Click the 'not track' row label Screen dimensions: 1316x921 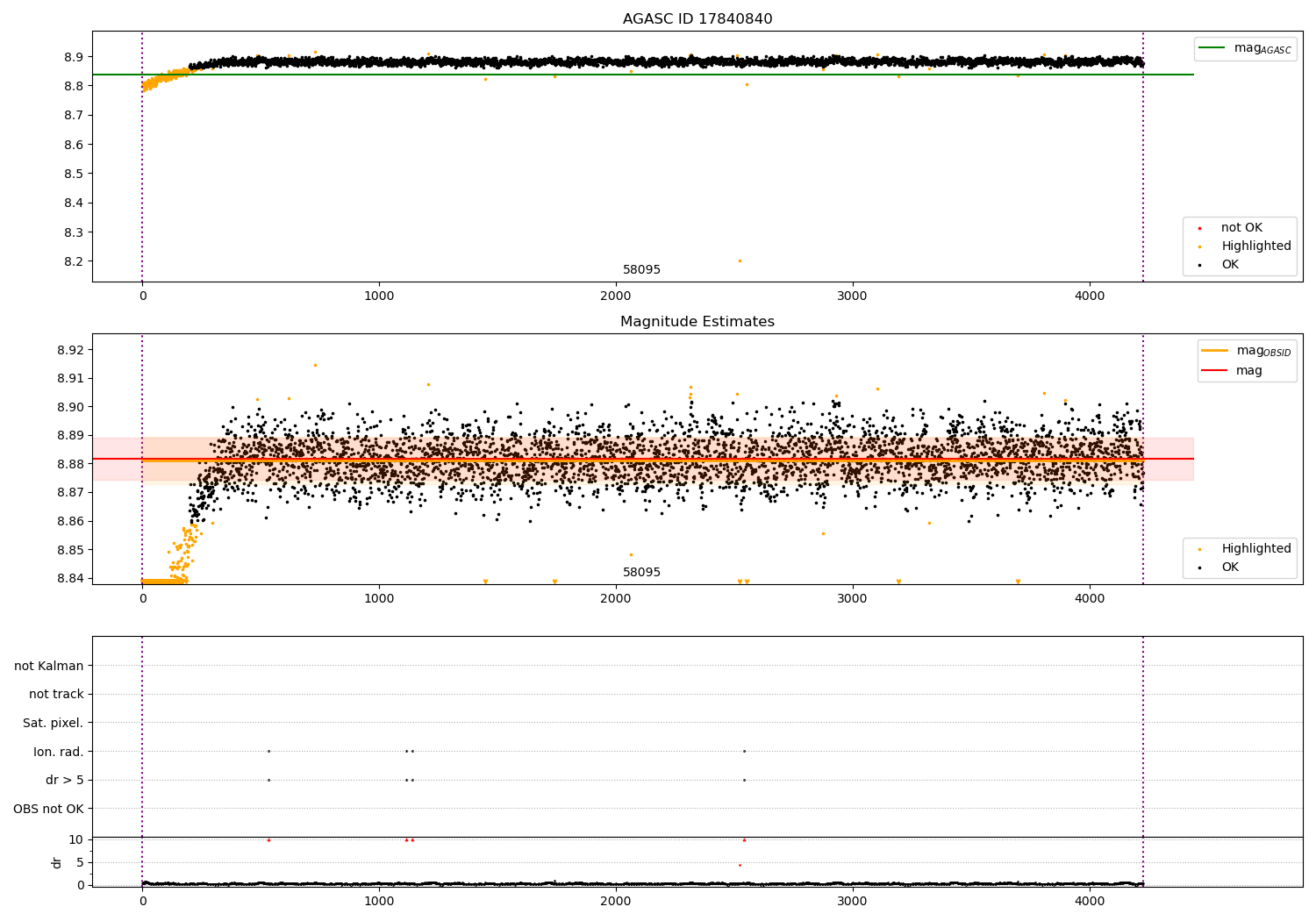[x=56, y=695]
